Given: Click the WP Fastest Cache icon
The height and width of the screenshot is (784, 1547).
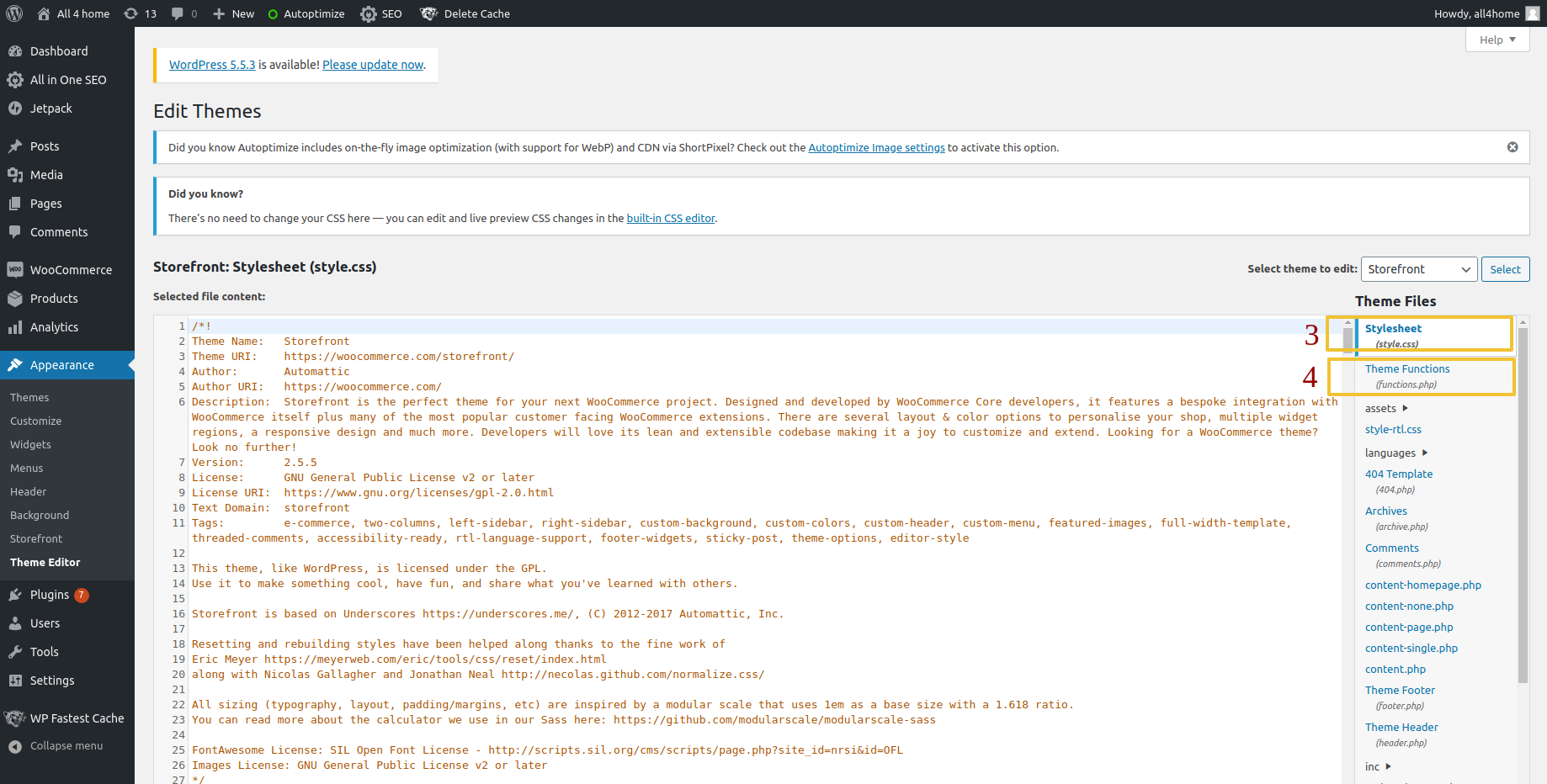Looking at the screenshot, I should pos(15,718).
